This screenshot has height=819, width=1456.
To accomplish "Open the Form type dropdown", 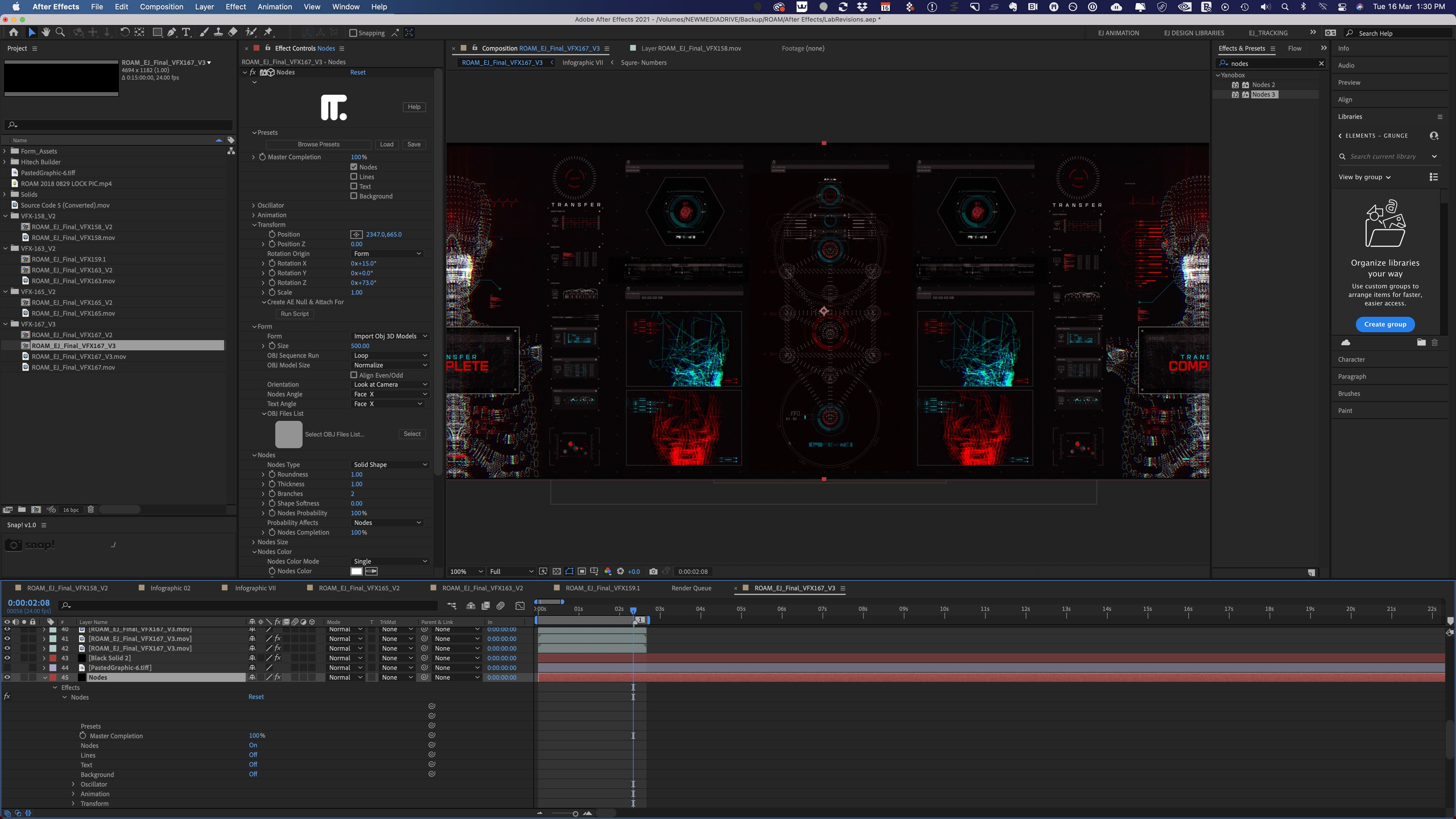I will [390, 336].
